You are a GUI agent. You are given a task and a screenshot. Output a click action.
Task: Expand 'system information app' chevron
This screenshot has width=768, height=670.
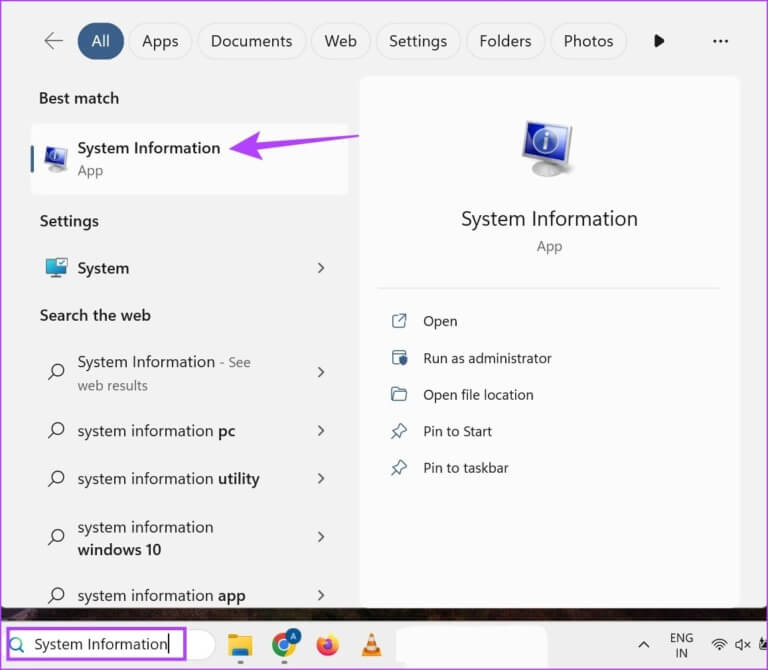tap(321, 595)
